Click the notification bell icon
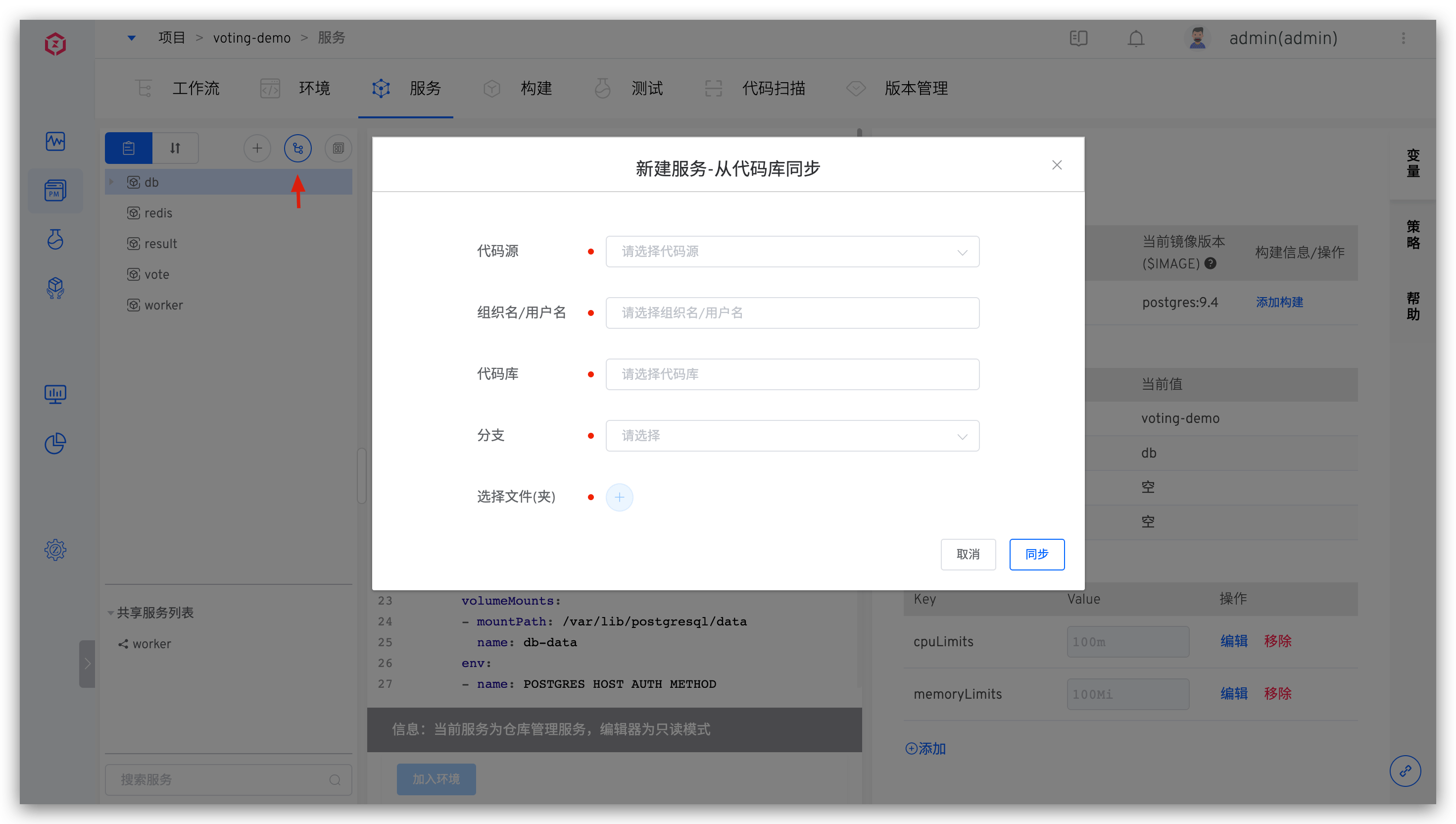 point(1136,39)
